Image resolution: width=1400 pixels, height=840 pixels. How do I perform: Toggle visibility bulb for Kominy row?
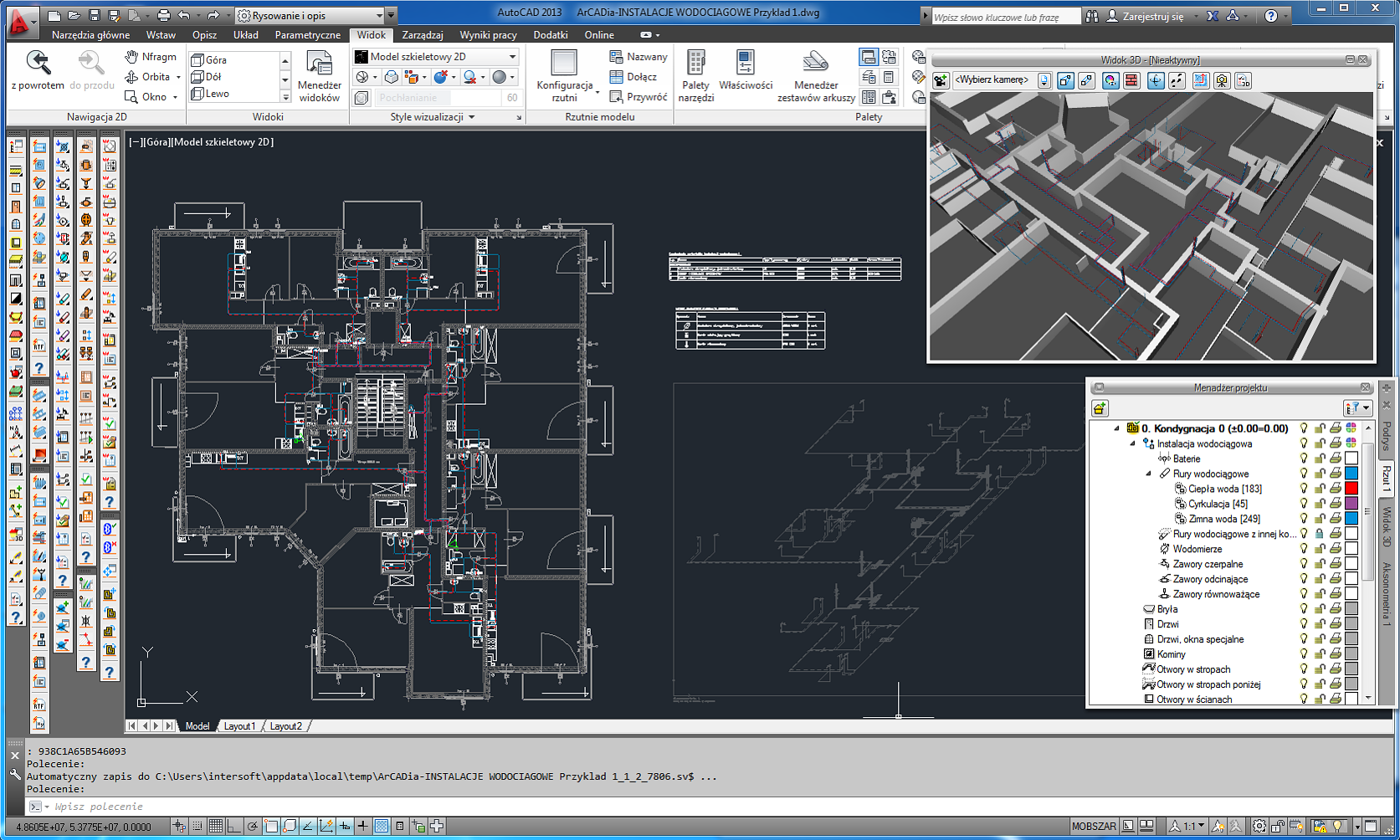(x=1304, y=654)
